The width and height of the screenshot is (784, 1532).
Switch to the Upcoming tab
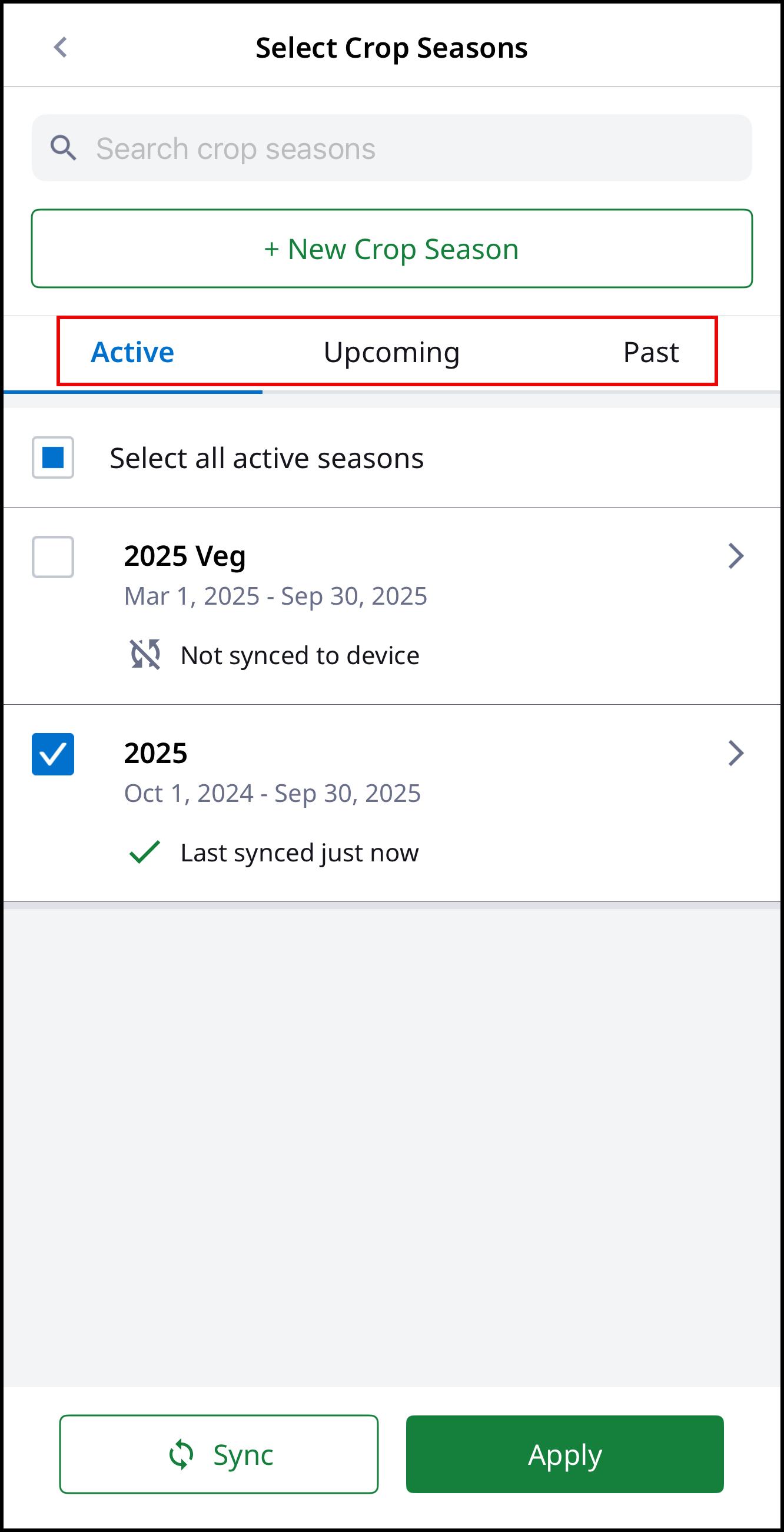[391, 352]
